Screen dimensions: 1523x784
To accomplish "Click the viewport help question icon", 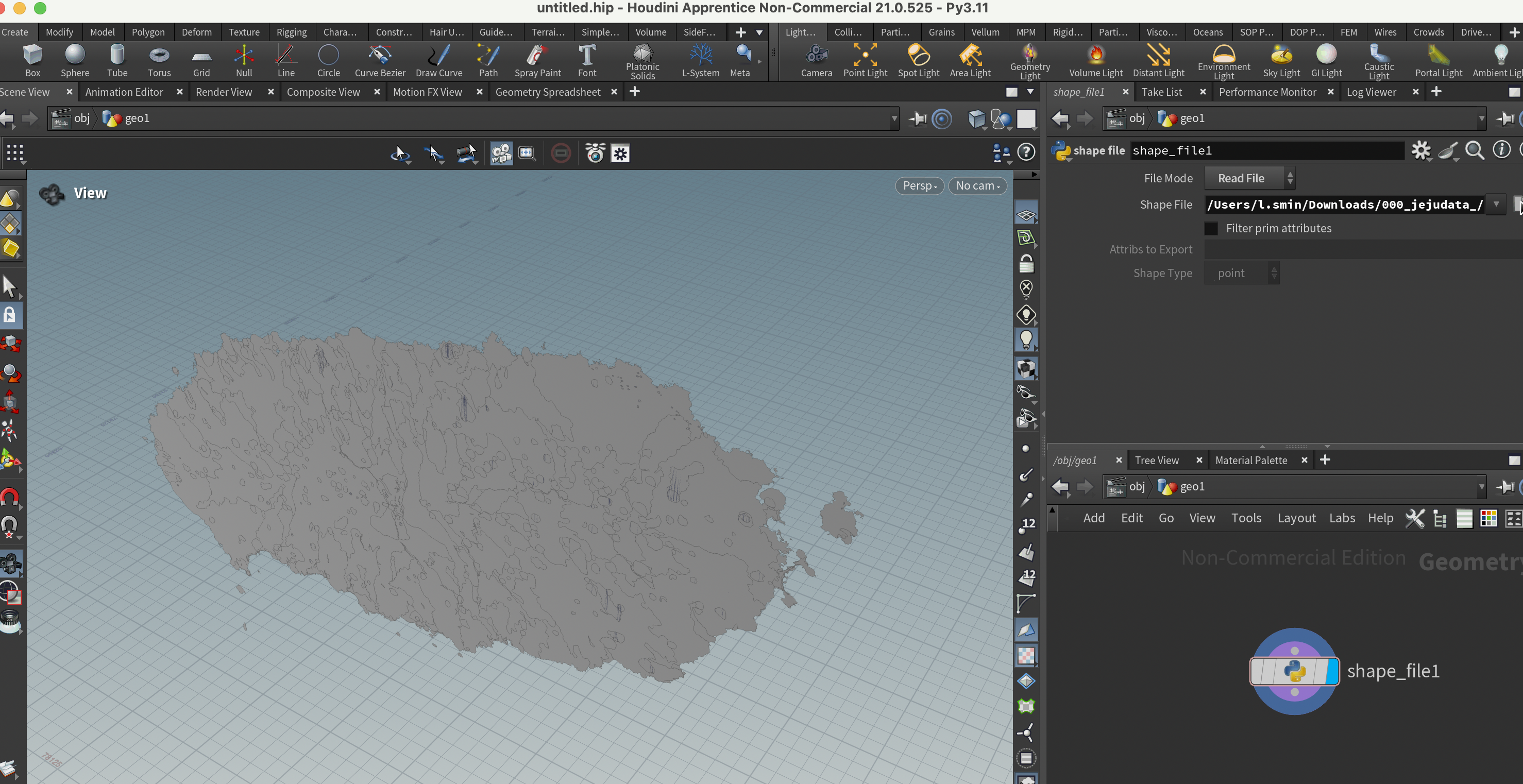I will coord(1026,152).
